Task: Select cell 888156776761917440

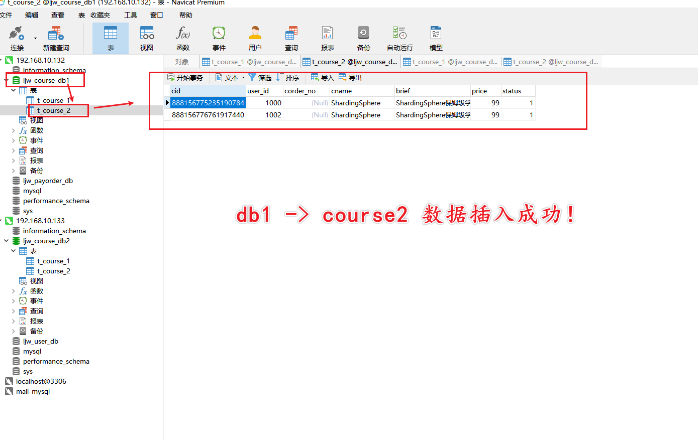Action: pos(208,115)
